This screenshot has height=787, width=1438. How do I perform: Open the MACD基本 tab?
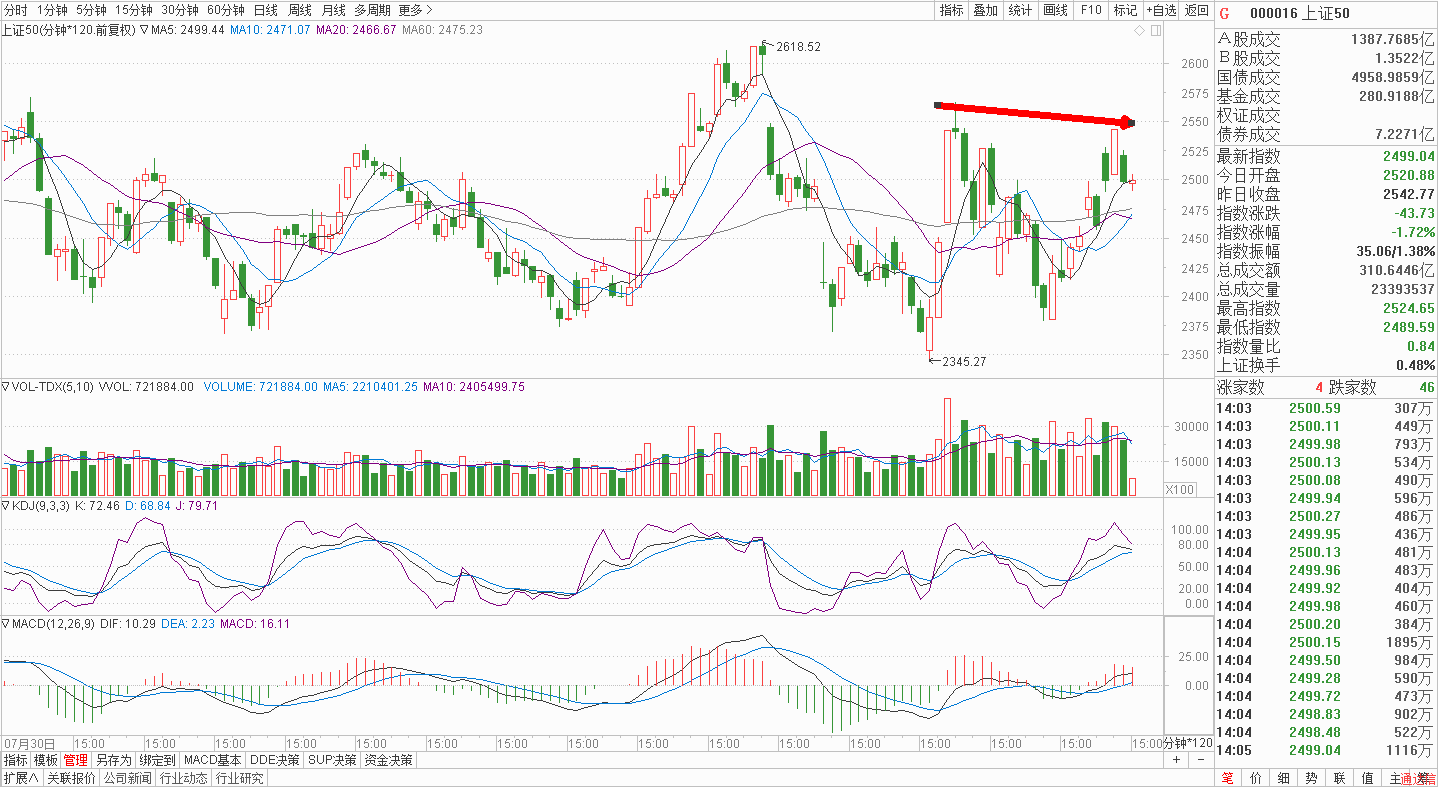pos(213,760)
